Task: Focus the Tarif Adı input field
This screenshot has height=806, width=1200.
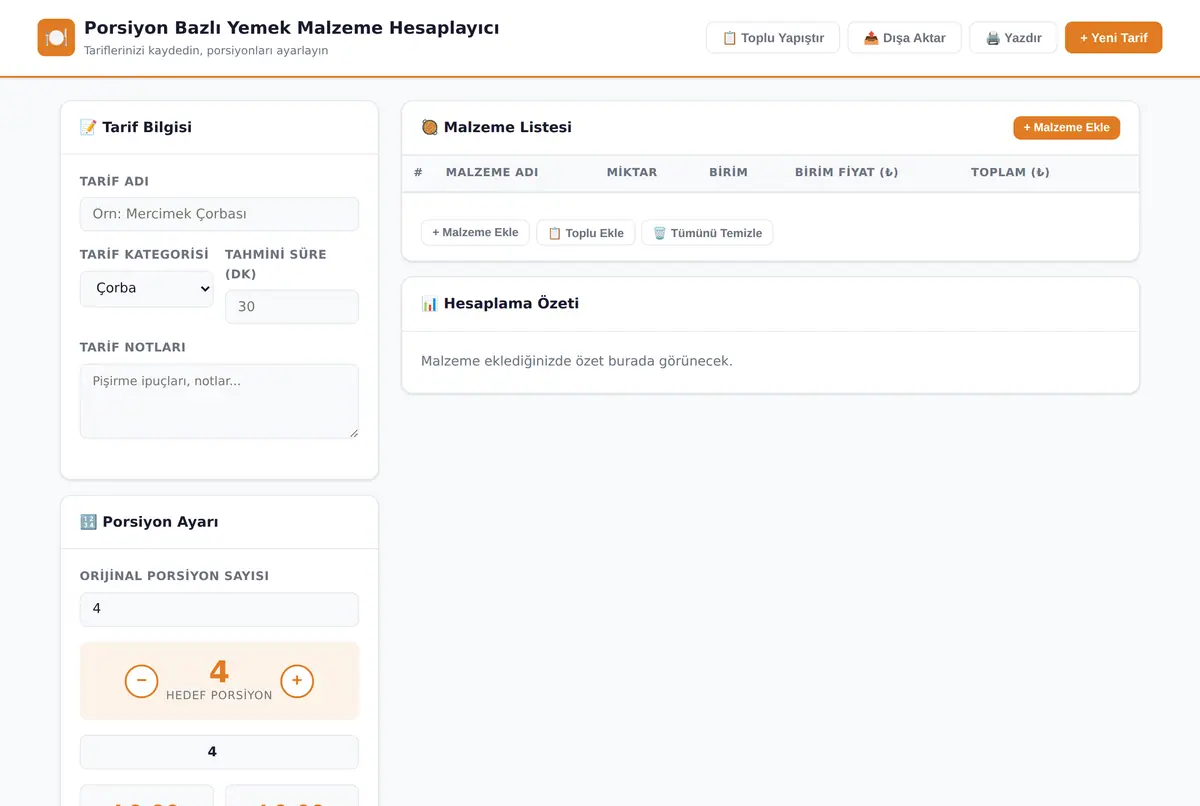Action: 219,214
